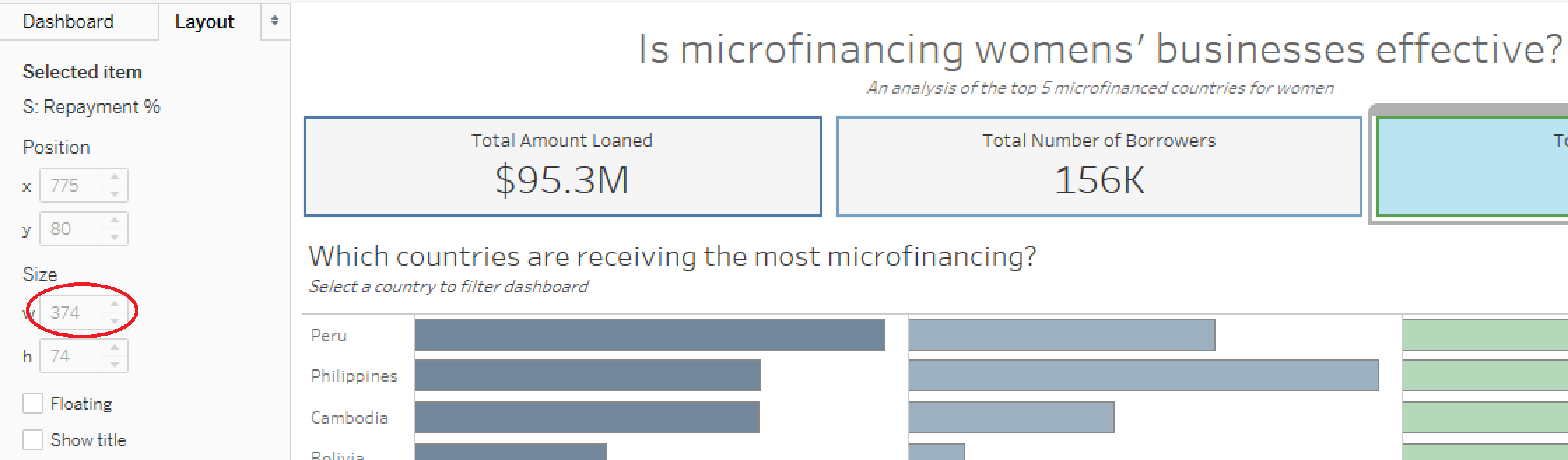Screen dimensions: 1568x460
Task: Increase width with up stepper arrow
Action: pos(115,305)
